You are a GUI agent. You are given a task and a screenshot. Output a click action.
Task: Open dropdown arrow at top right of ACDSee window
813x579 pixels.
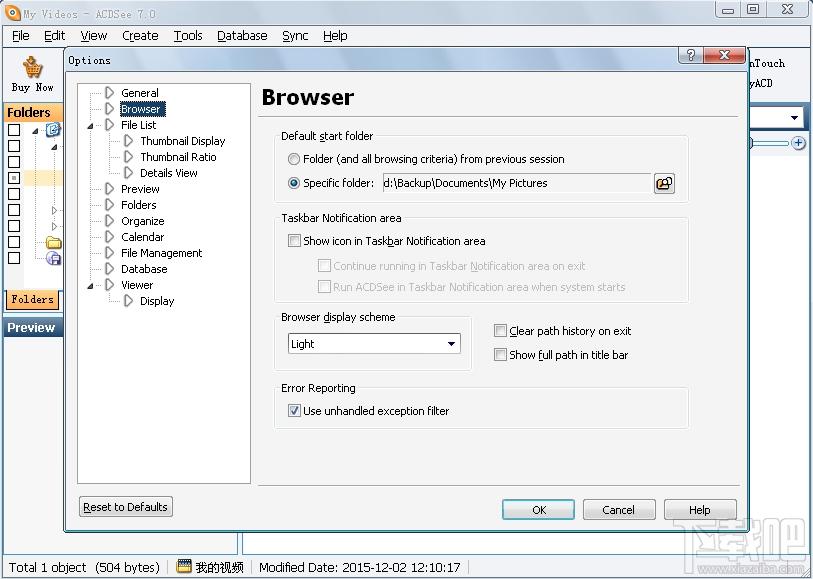[794, 118]
